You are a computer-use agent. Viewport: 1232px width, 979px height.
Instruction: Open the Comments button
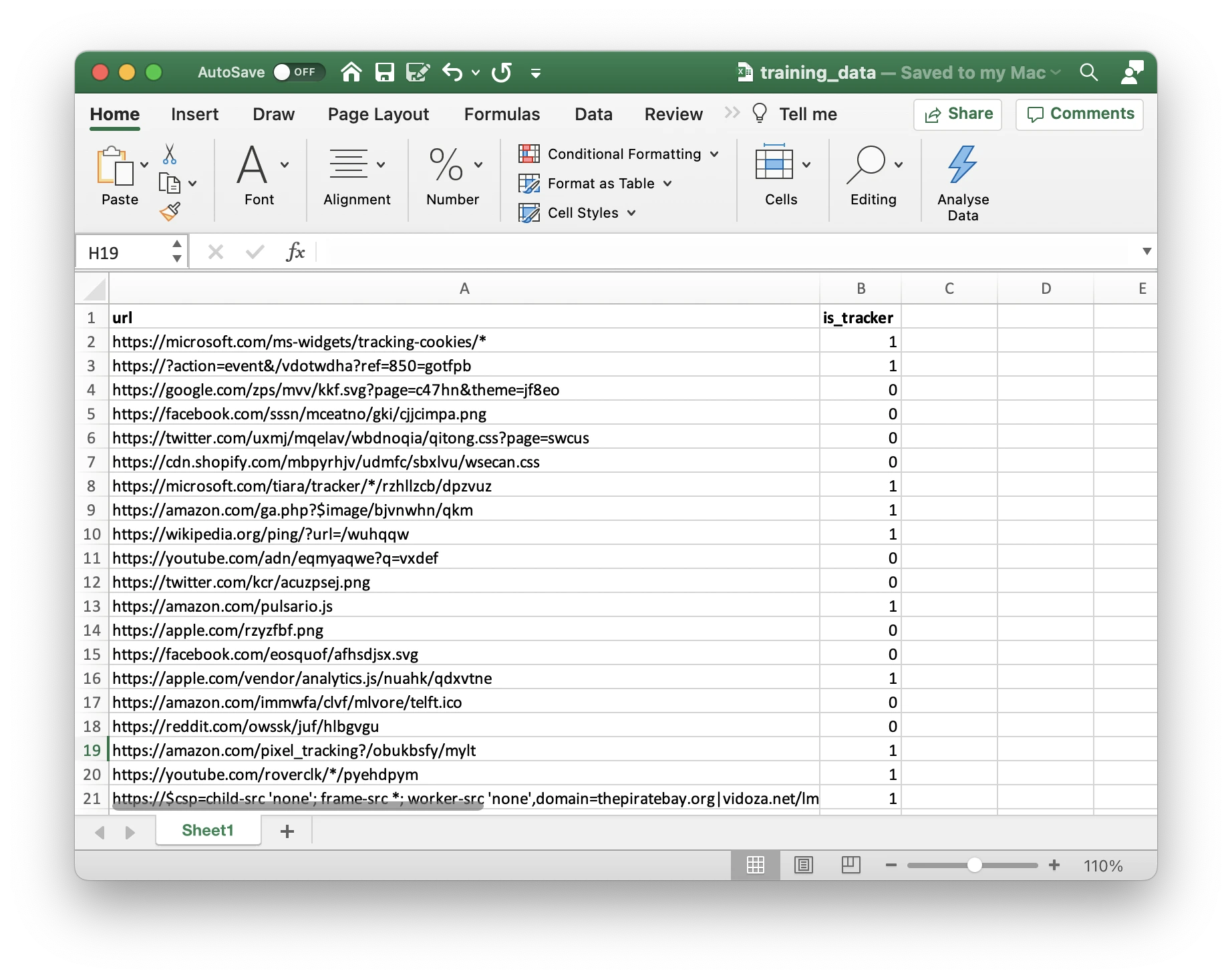1080,114
